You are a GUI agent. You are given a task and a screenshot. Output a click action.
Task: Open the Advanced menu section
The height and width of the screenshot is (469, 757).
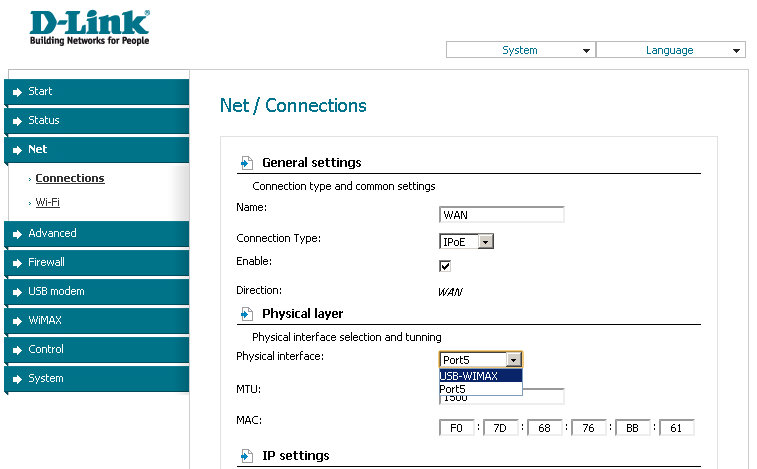point(52,233)
